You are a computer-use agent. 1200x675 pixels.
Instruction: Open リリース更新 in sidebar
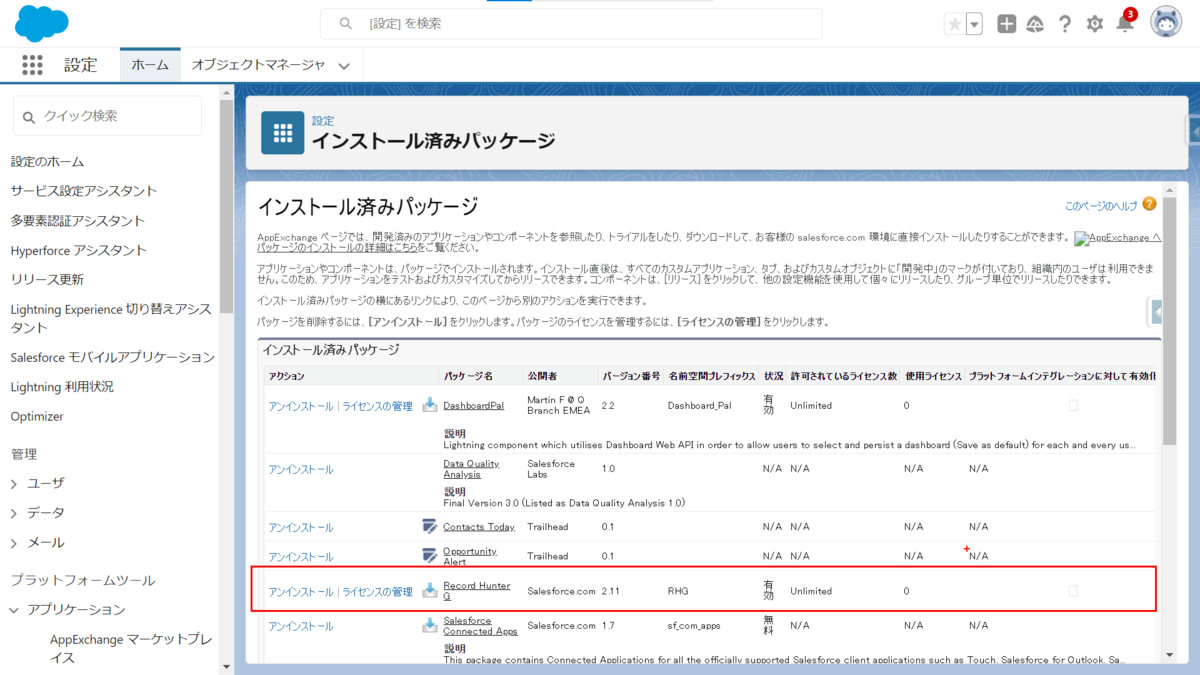(47, 280)
